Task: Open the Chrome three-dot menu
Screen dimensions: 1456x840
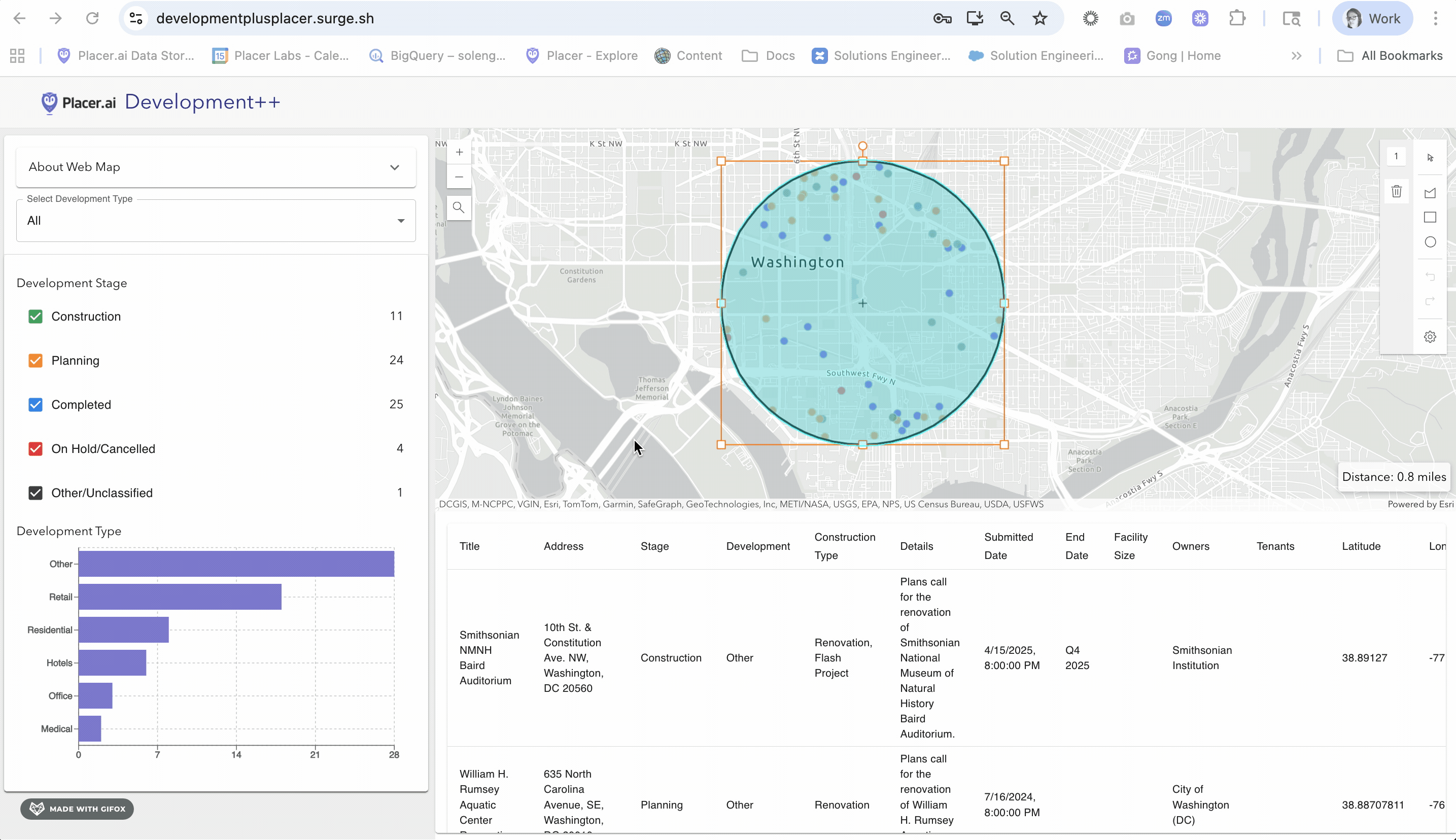Action: 1435,18
